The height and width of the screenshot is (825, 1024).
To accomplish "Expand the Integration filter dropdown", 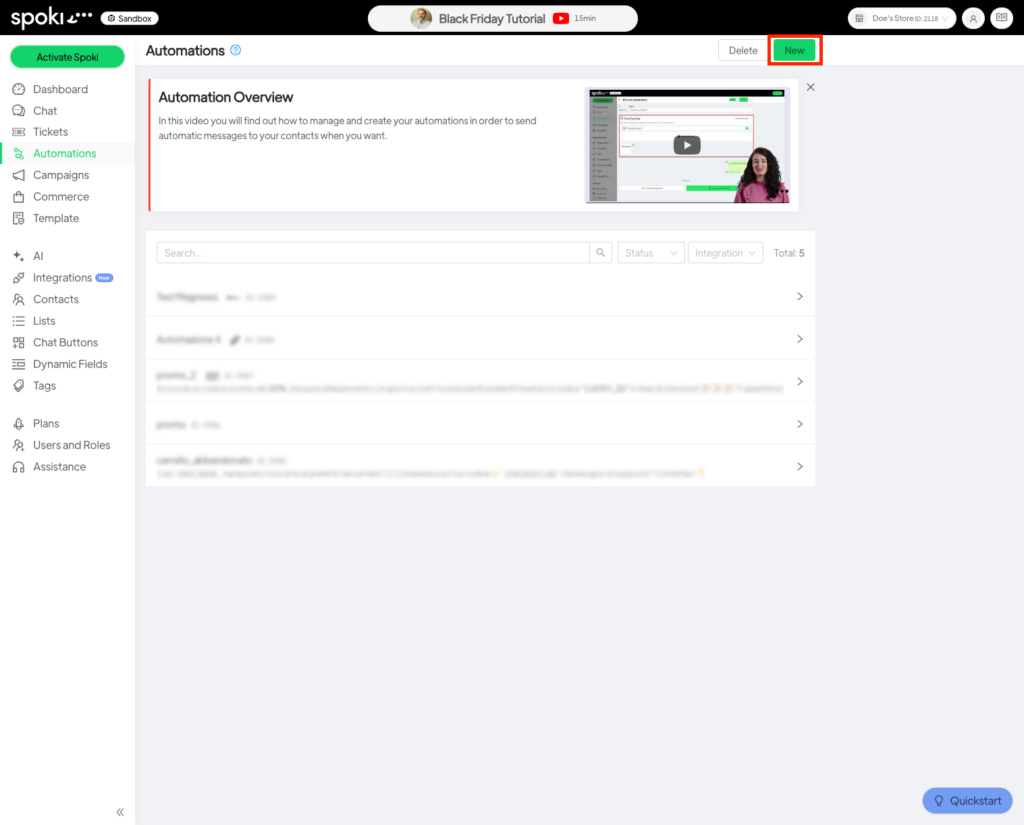I will click(x=725, y=253).
